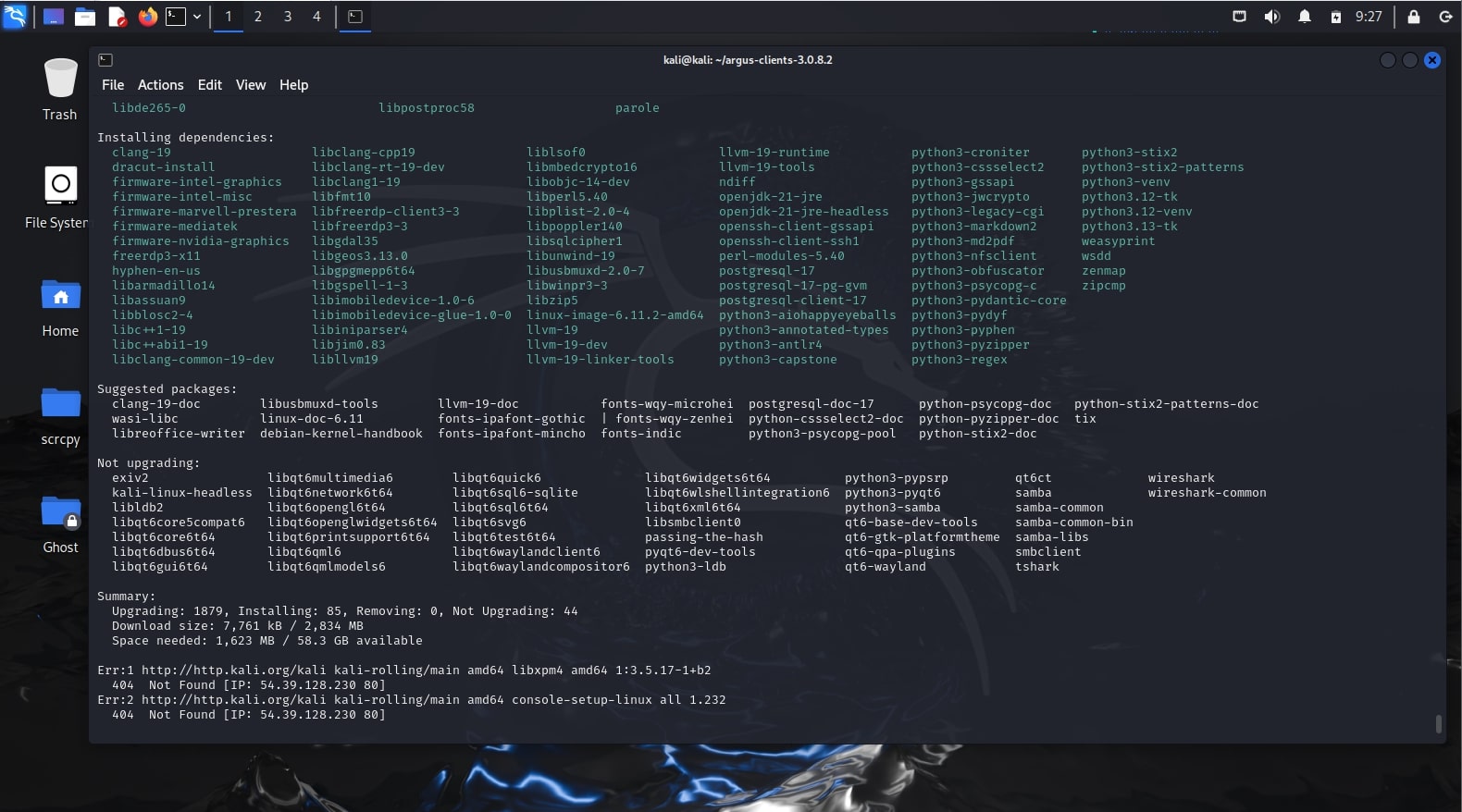Open the volume control icon
1462x812 pixels.
point(1271,17)
